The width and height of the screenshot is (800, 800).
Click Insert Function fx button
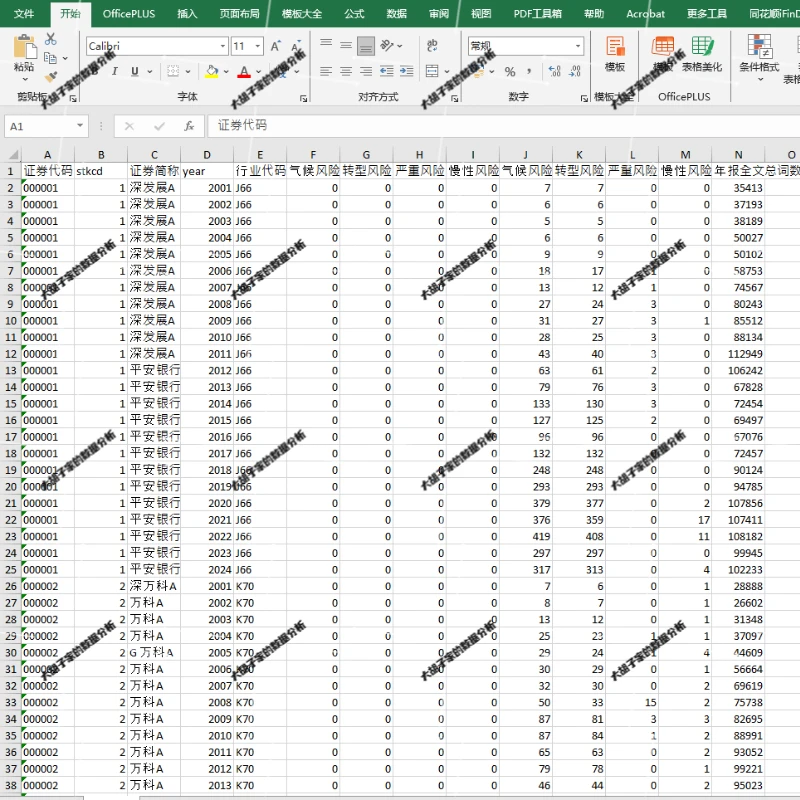(189, 126)
